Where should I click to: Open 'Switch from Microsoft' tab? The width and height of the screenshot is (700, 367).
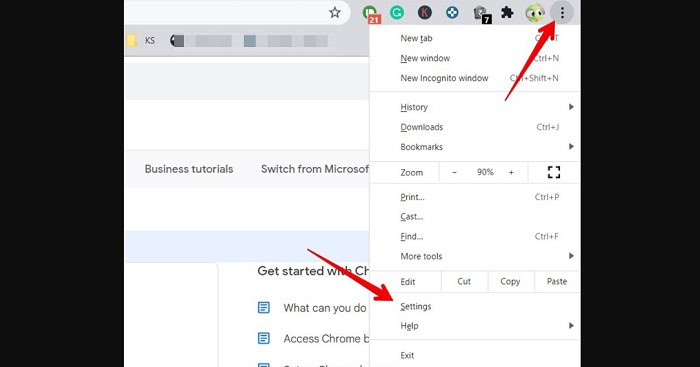(x=315, y=169)
